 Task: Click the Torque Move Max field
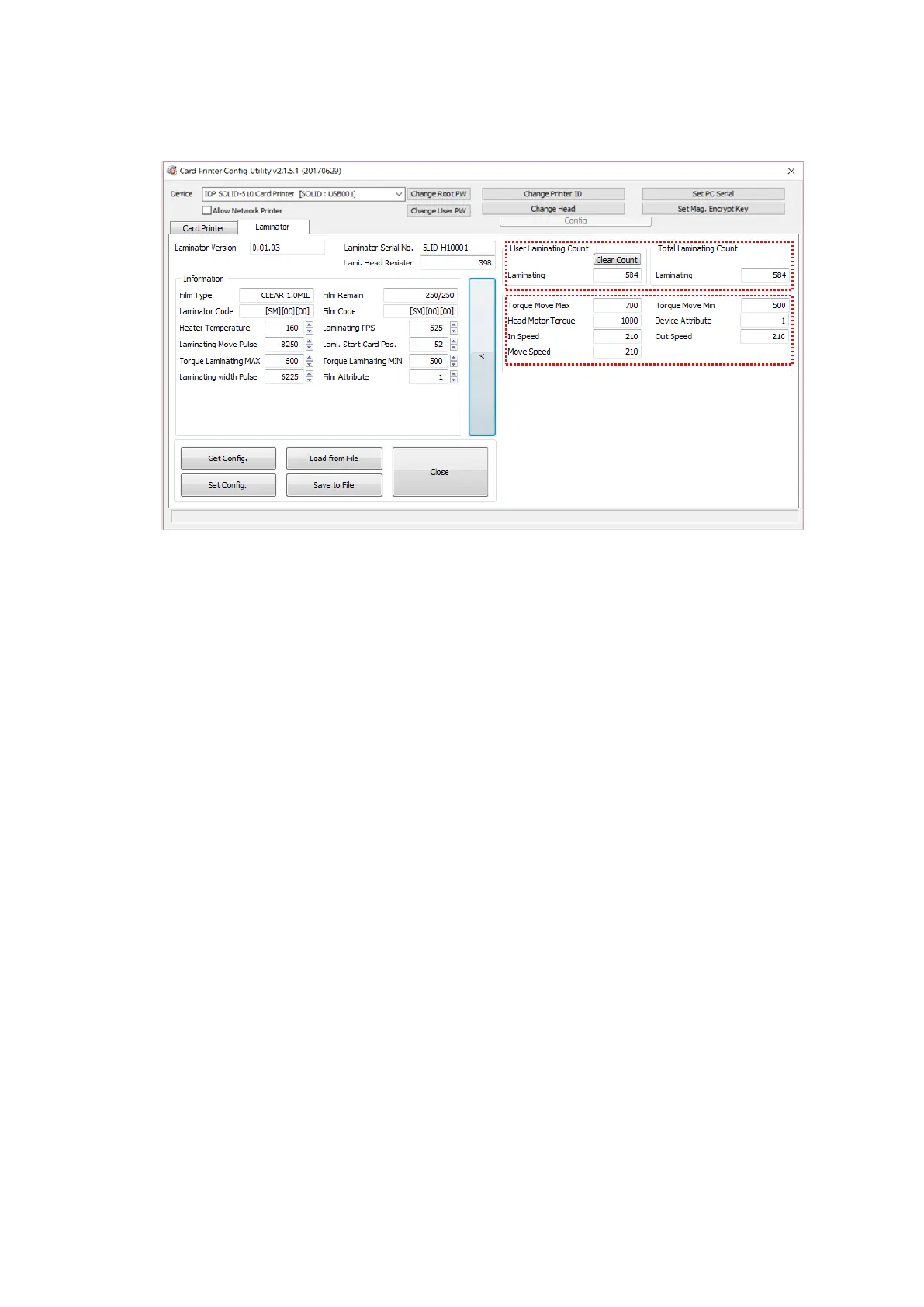click(x=617, y=306)
